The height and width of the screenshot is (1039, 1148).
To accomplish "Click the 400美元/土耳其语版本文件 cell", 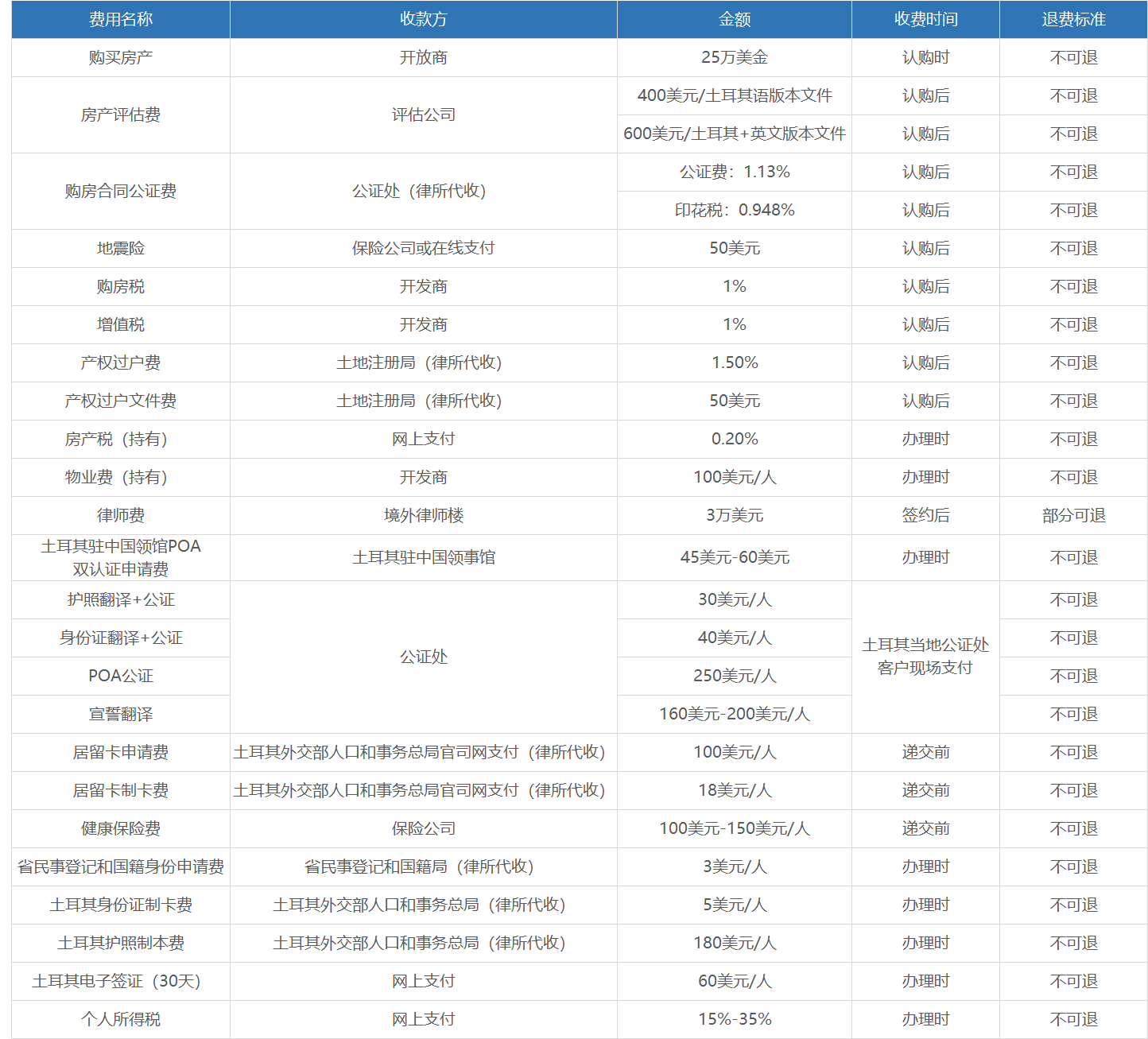I will [734, 95].
